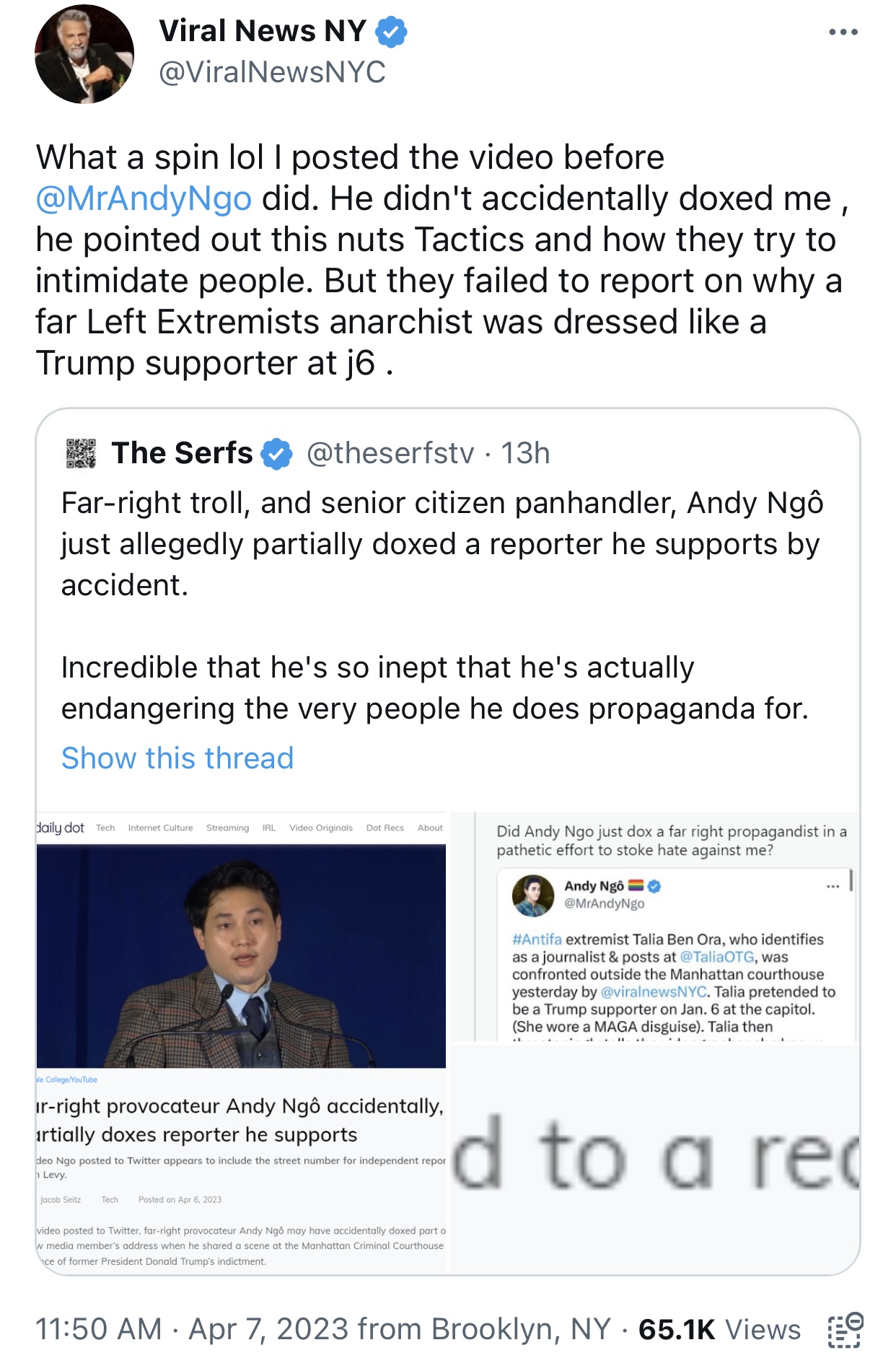Viewport: 896px width, 1358px height.
Task: Tap Andy Ngô's avatar in the embedded screenshot
Action: (532, 895)
